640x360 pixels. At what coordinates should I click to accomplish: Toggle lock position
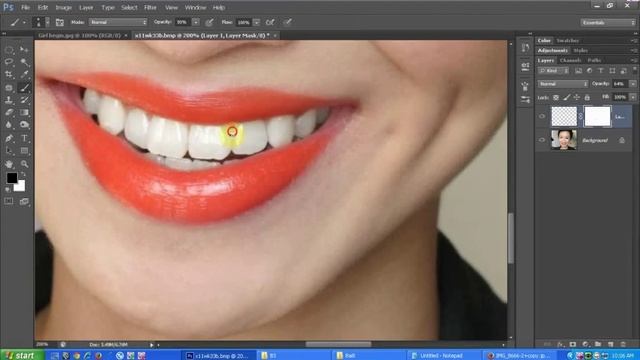(x=577, y=97)
